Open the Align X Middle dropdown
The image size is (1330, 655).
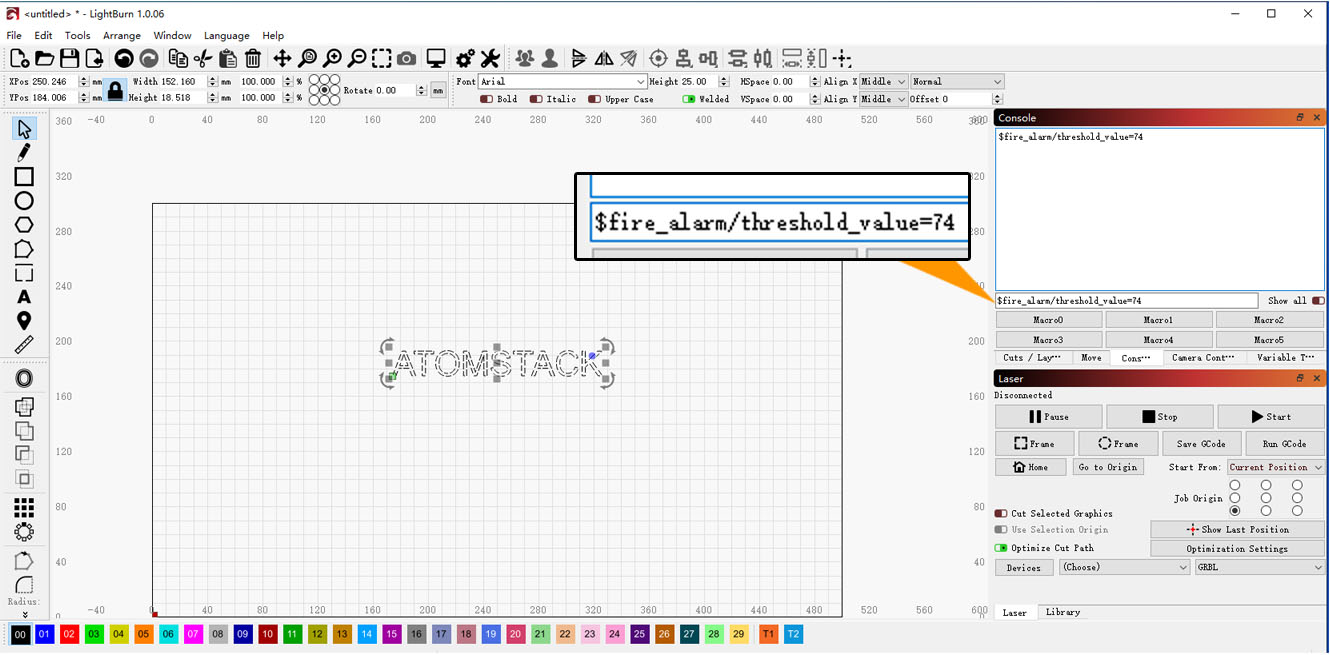click(x=884, y=82)
